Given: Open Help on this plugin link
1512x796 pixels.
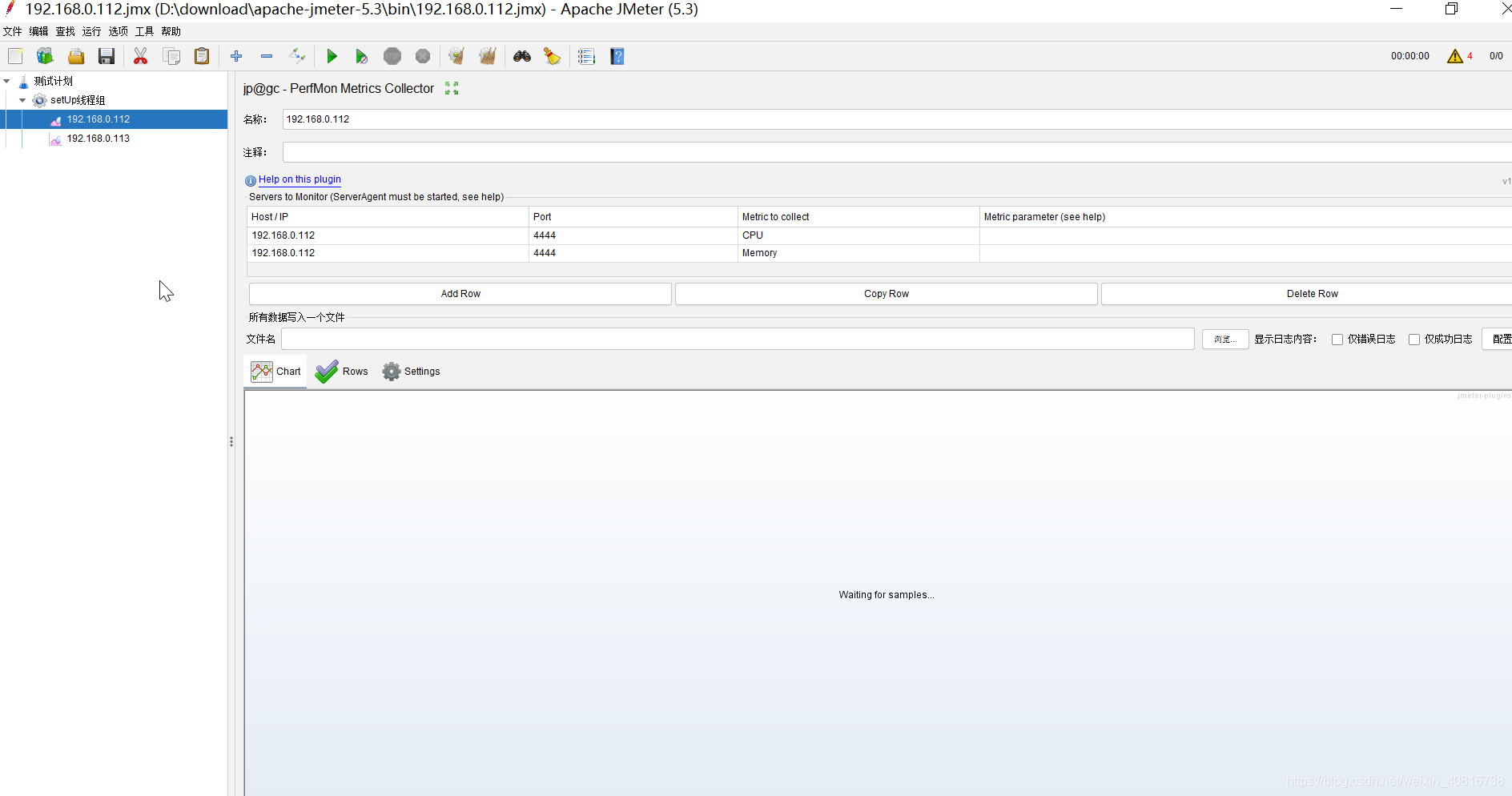Looking at the screenshot, I should (300, 179).
